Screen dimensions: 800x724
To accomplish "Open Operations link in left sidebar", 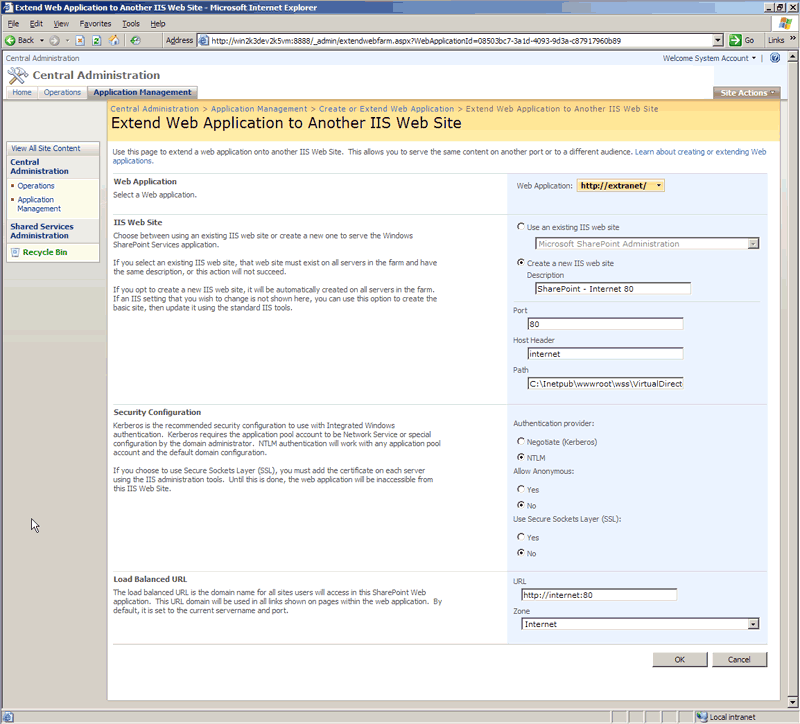I will click(36, 186).
